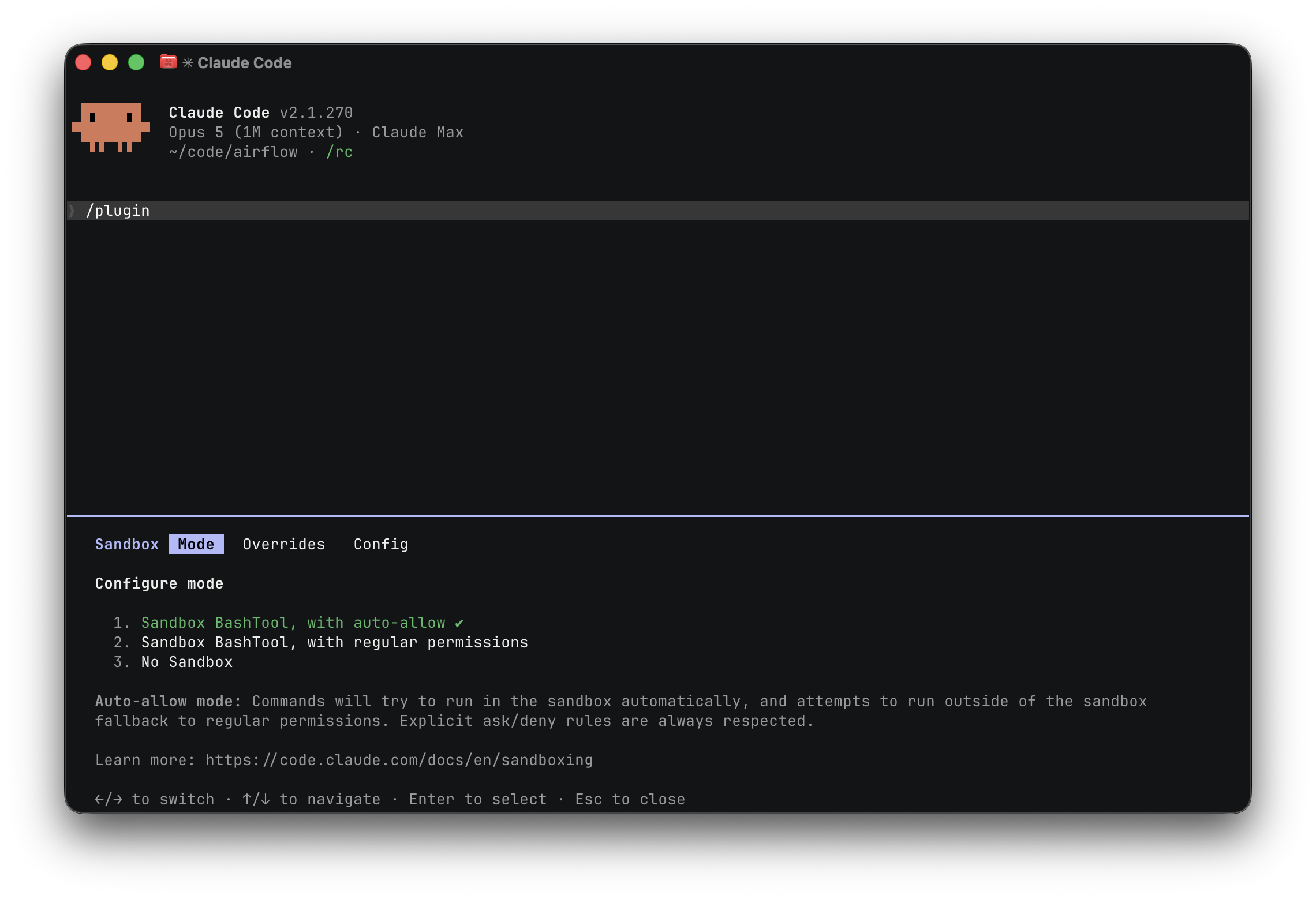Click the Claude pixel mascot logo
Viewport: 1316px width, 899px height.
[x=111, y=127]
